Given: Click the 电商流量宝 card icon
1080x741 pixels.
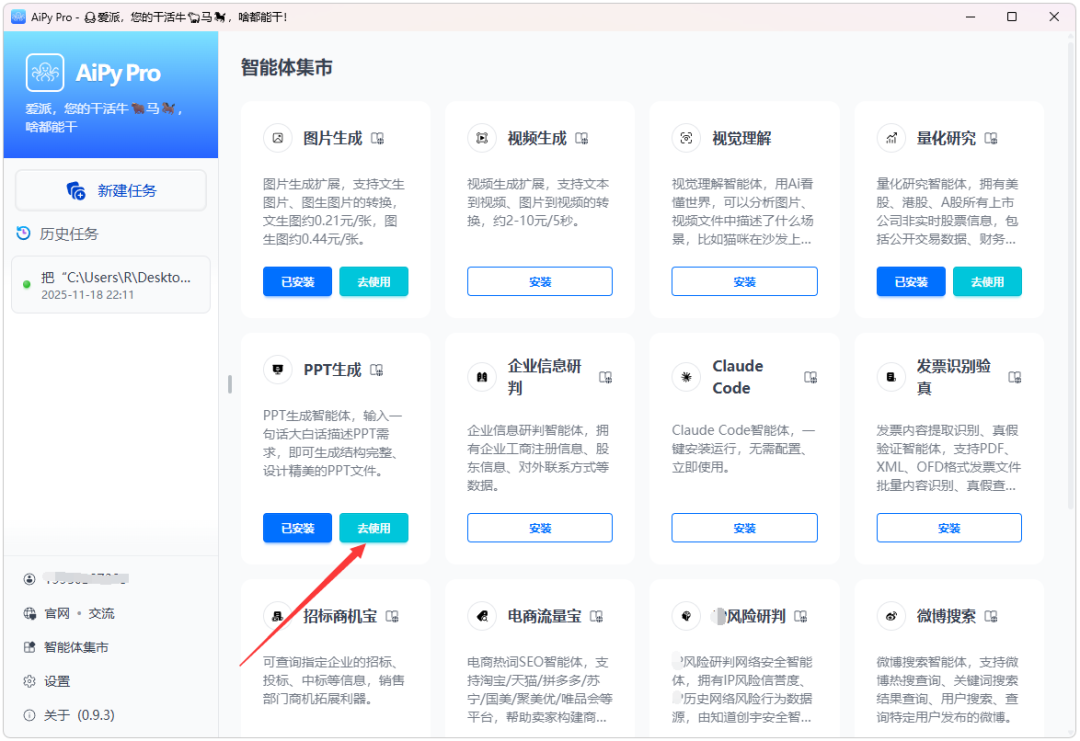Looking at the screenshot, I should tap(482, 616).
